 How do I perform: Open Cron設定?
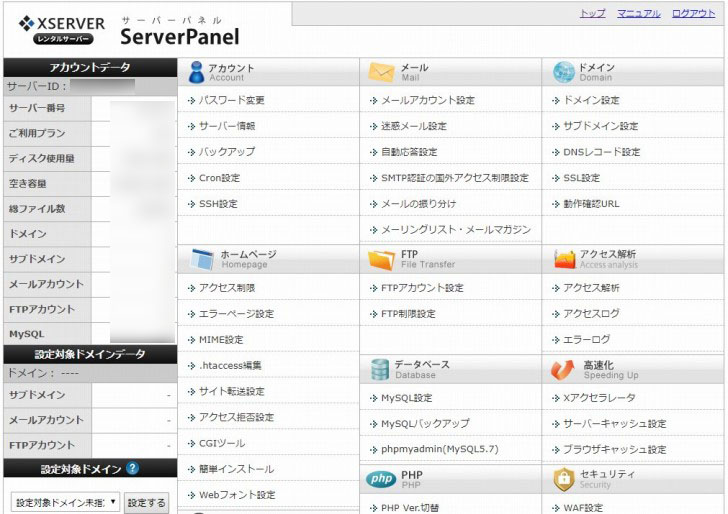point(219,178)
